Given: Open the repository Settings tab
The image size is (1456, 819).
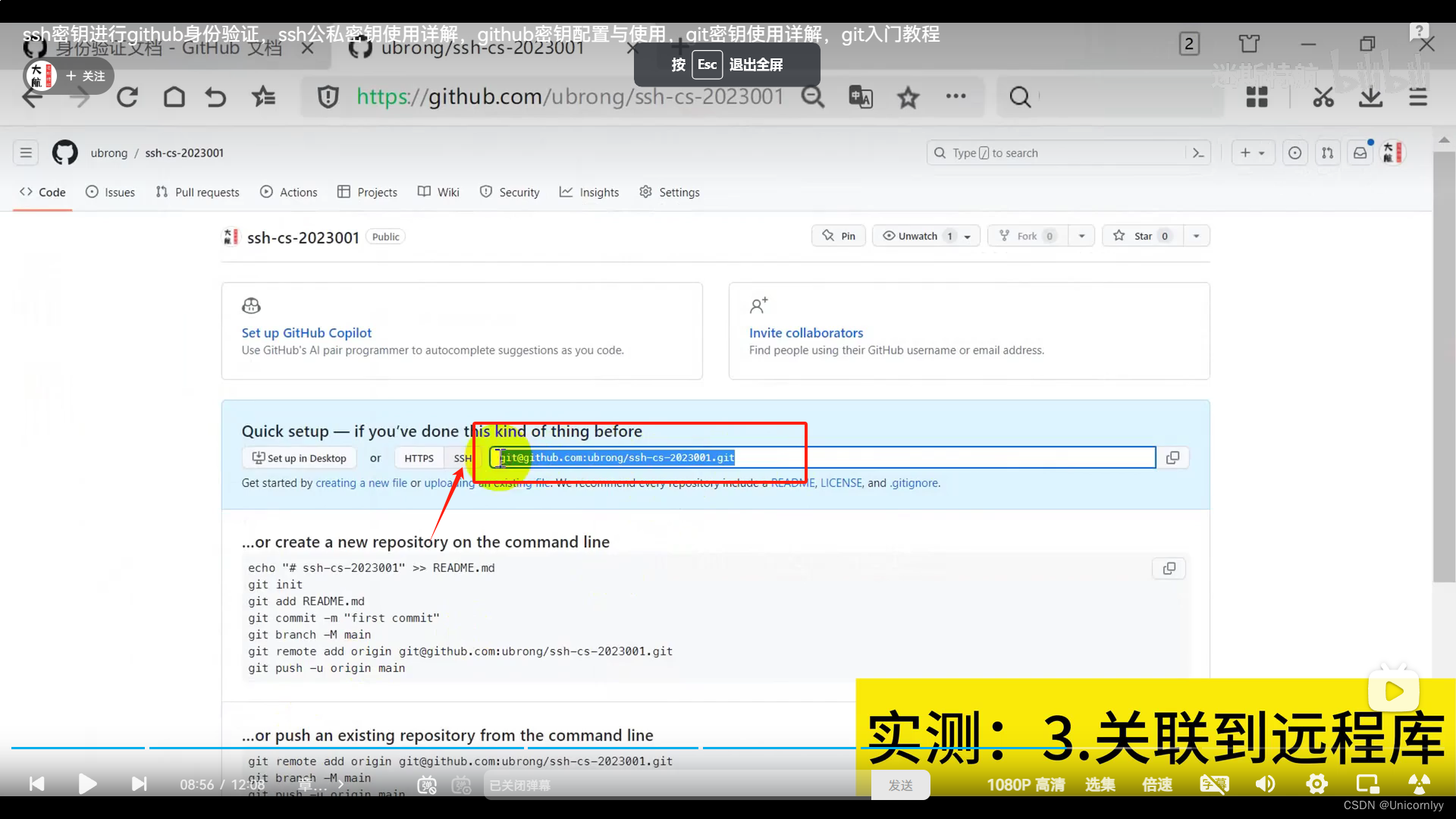Looking at the screenshot, I should [670, 192].
